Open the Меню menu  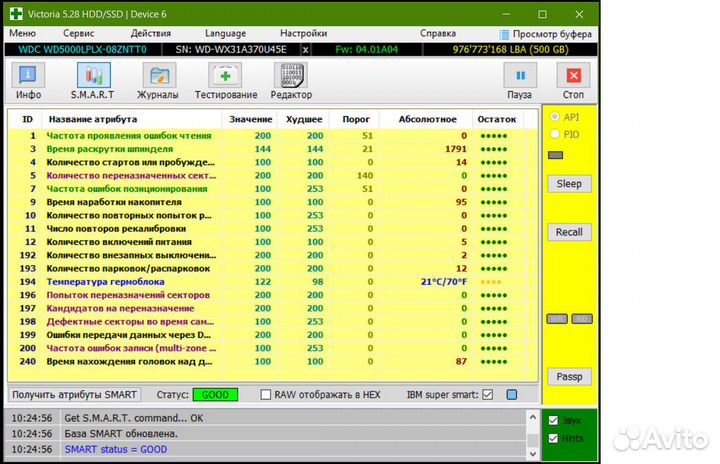pos(22,34)
